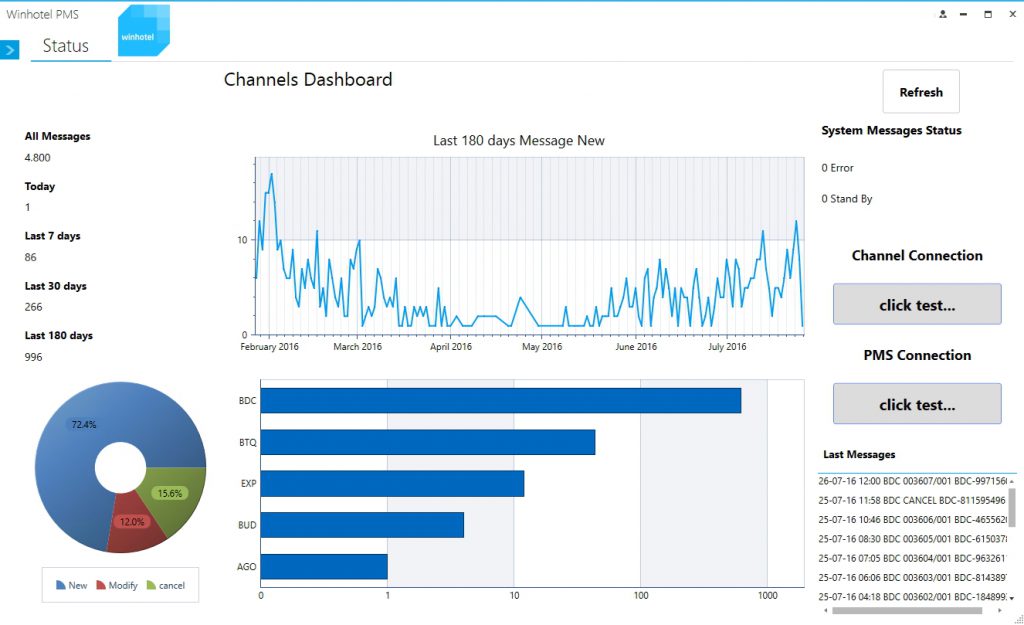The width and height of the screenshot is (1024, 625).
Task: Select the AGO bar in chart
Action: 324,566
